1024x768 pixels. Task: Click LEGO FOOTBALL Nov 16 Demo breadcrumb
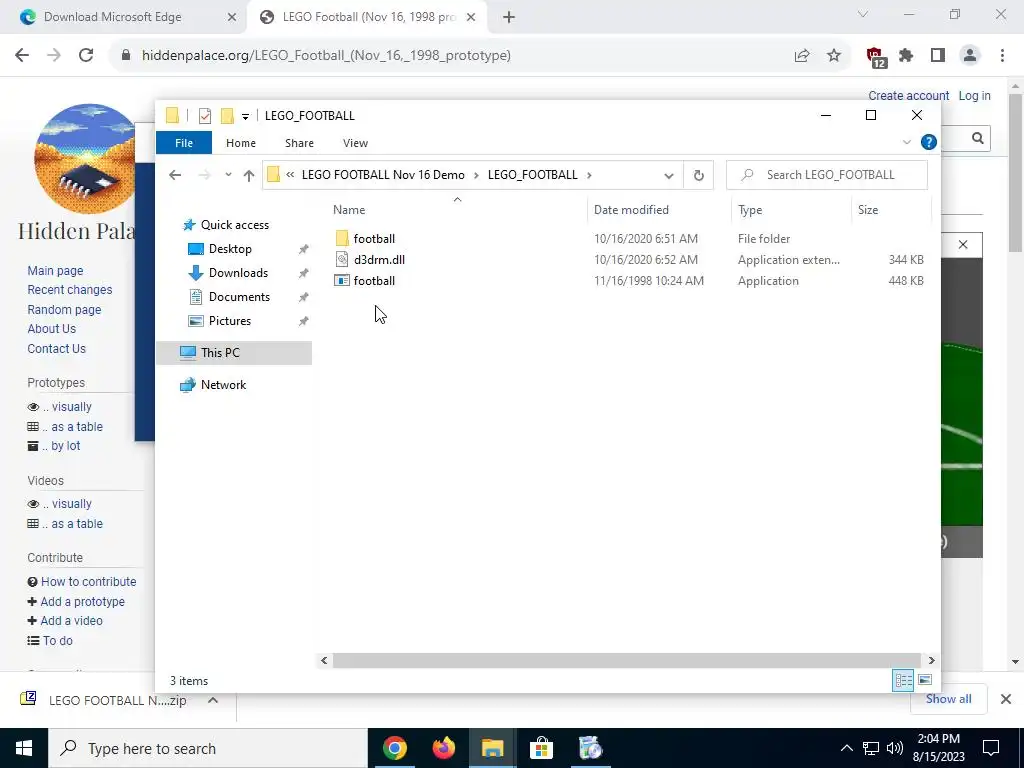[x=383, y=175]
